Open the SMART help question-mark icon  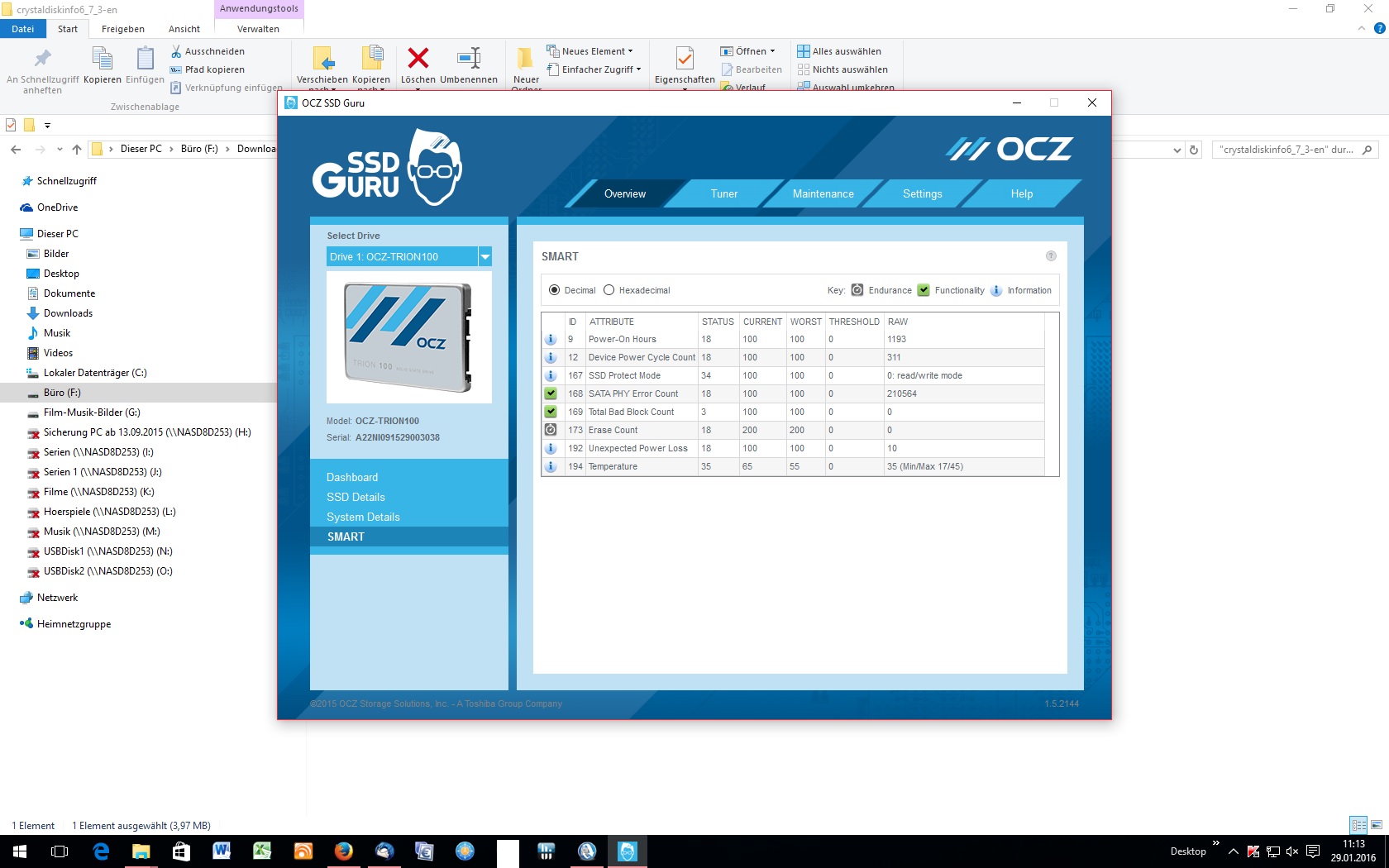1051,256
